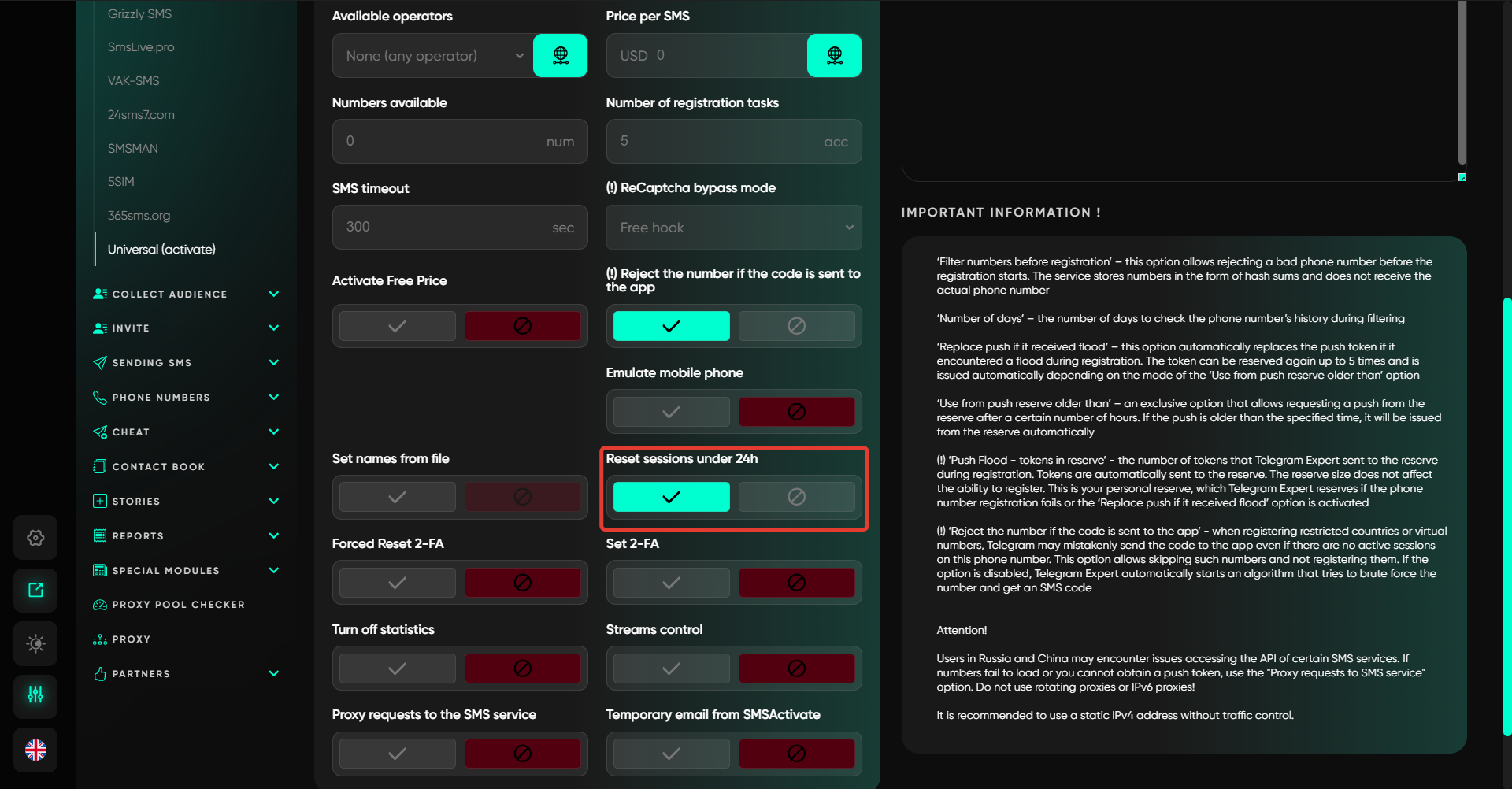The image size is (1512, 789).
Task: Select 5SIM service in the sidebar
Action: click(121, 182)
